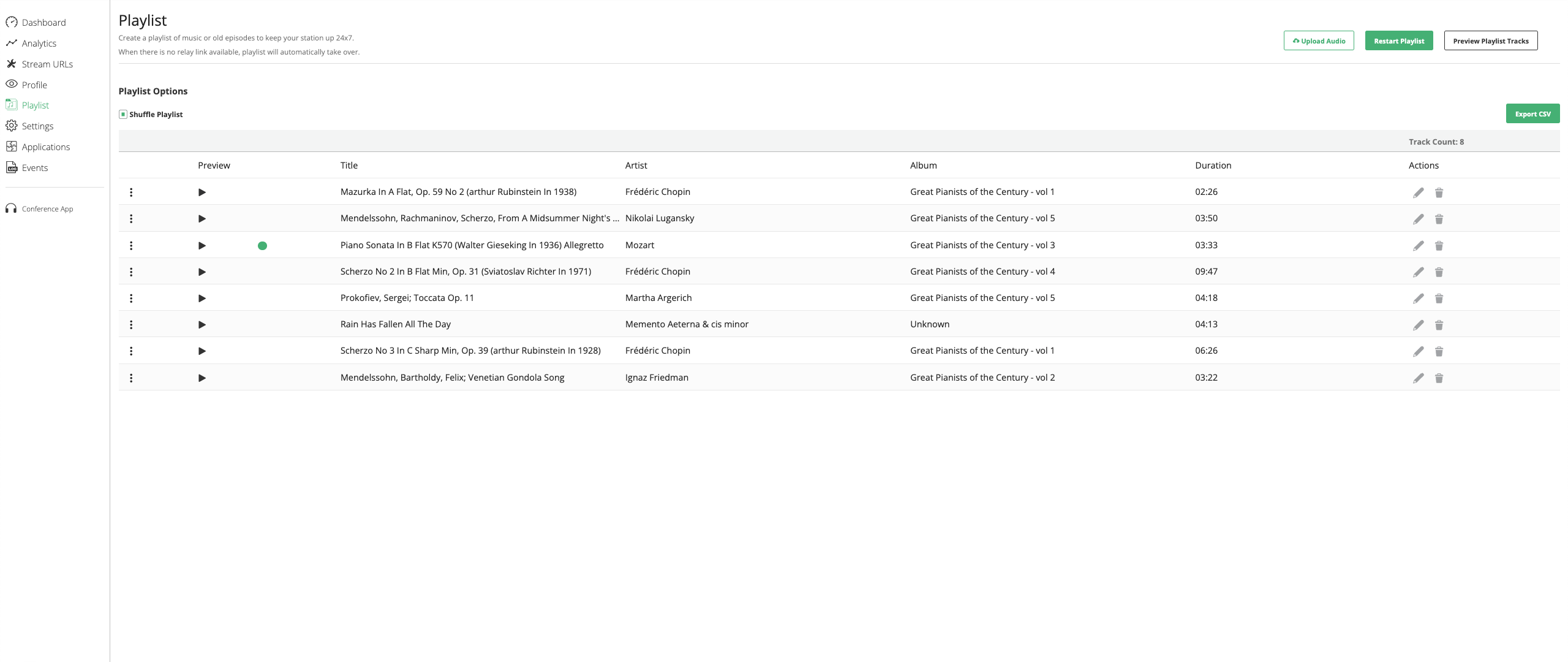Viewport: 1568px width, 662px height.
Task: Open Stream URLs page
Action: coord(47,64)
